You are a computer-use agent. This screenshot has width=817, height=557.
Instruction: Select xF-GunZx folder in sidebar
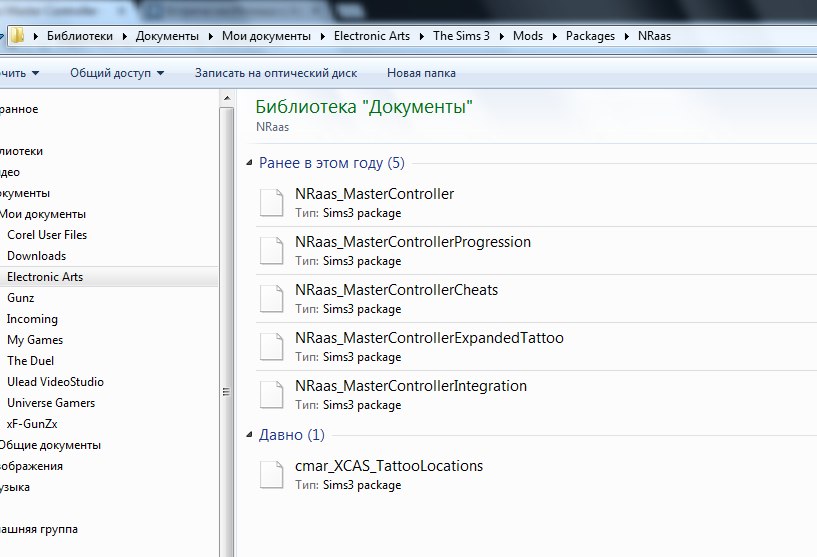(32, 424)
